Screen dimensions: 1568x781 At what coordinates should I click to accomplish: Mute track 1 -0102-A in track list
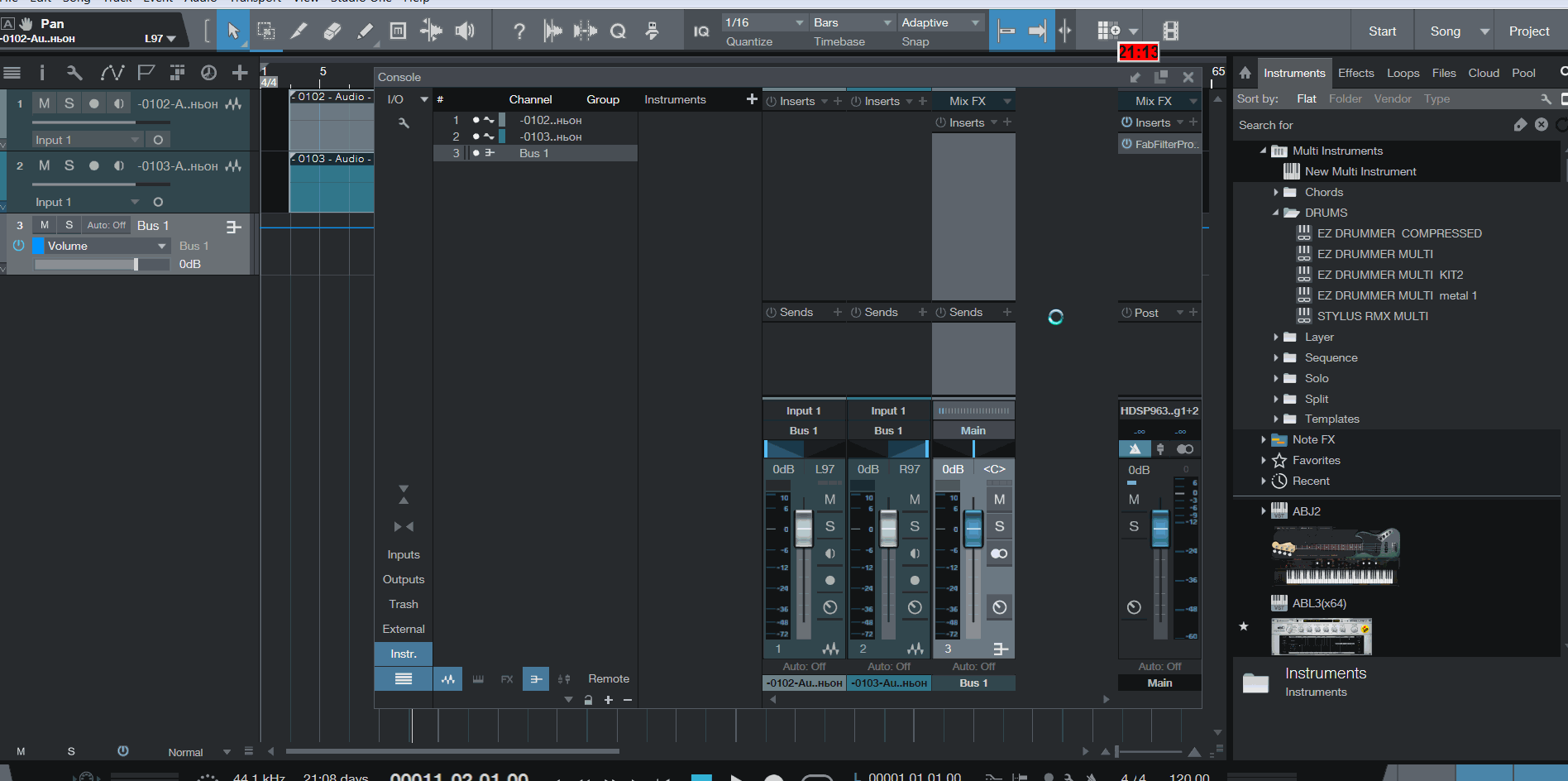coord(45,103)
